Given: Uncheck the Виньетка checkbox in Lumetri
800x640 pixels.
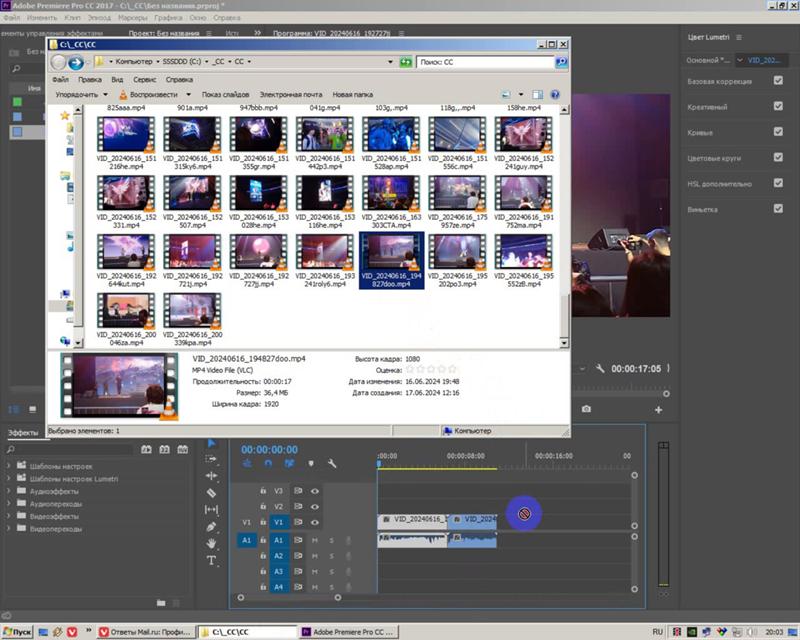Looking at the screenshot, I should click(x=778, y=209).
